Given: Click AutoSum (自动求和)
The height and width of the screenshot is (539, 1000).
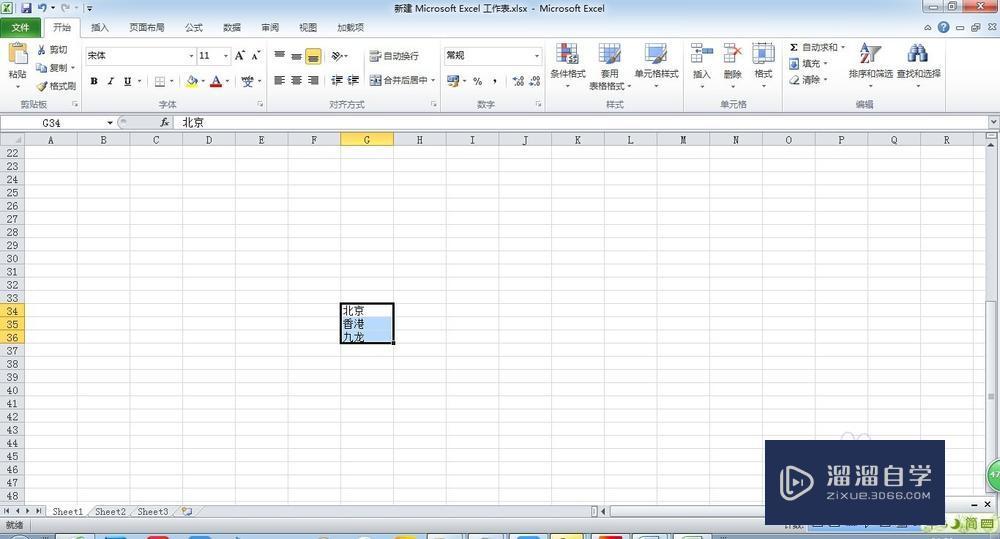Looking at the screenshot, I should click(x=816, y=48).
